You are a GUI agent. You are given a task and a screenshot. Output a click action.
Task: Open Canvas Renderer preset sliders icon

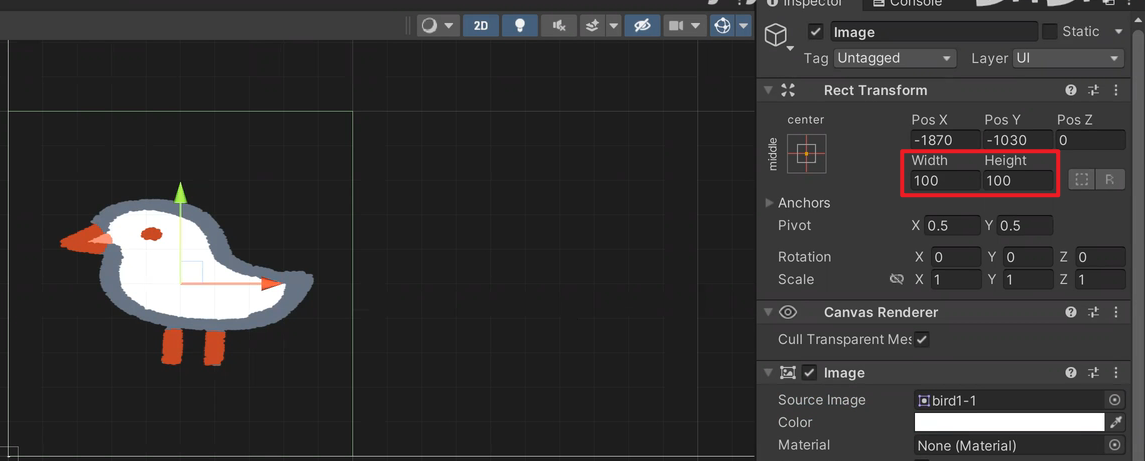click(1093, 313)
